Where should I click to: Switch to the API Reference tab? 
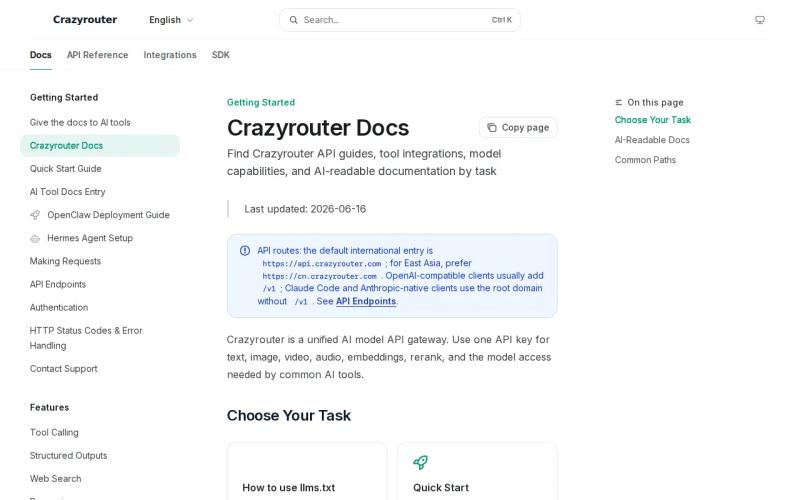[x=97, y=55]
